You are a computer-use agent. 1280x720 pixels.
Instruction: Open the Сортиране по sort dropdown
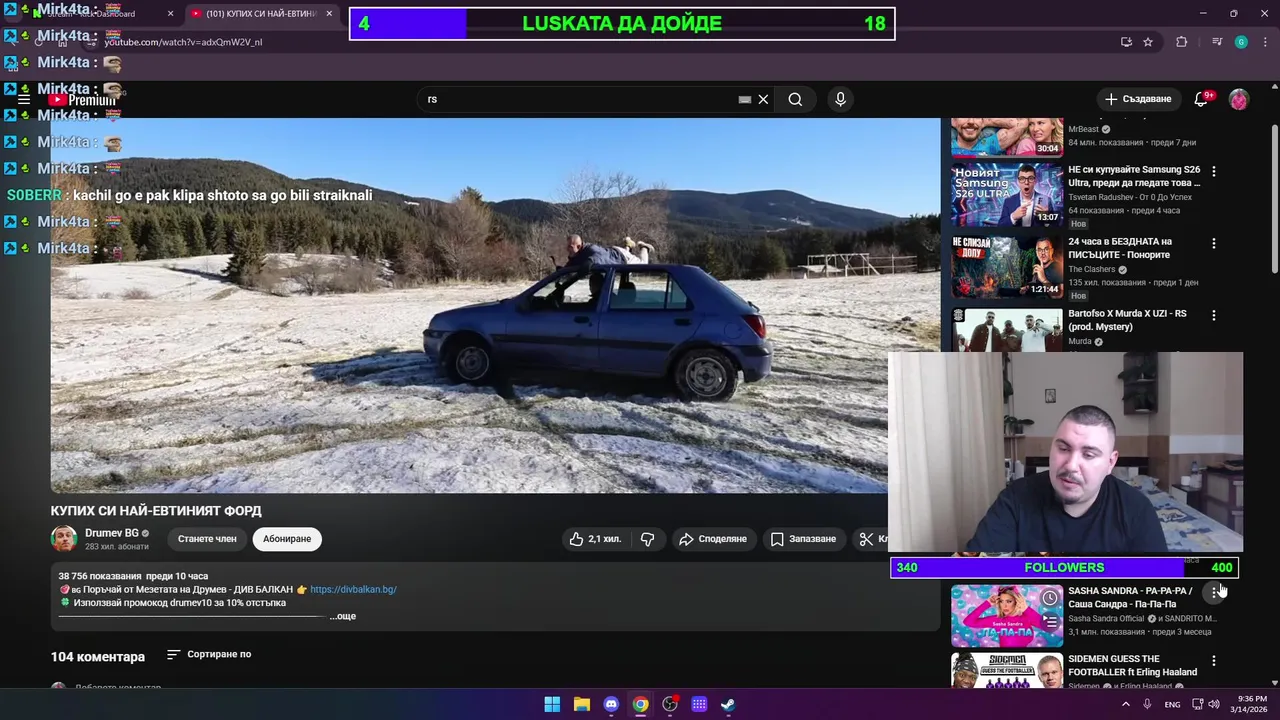click(x=209, y=654)
